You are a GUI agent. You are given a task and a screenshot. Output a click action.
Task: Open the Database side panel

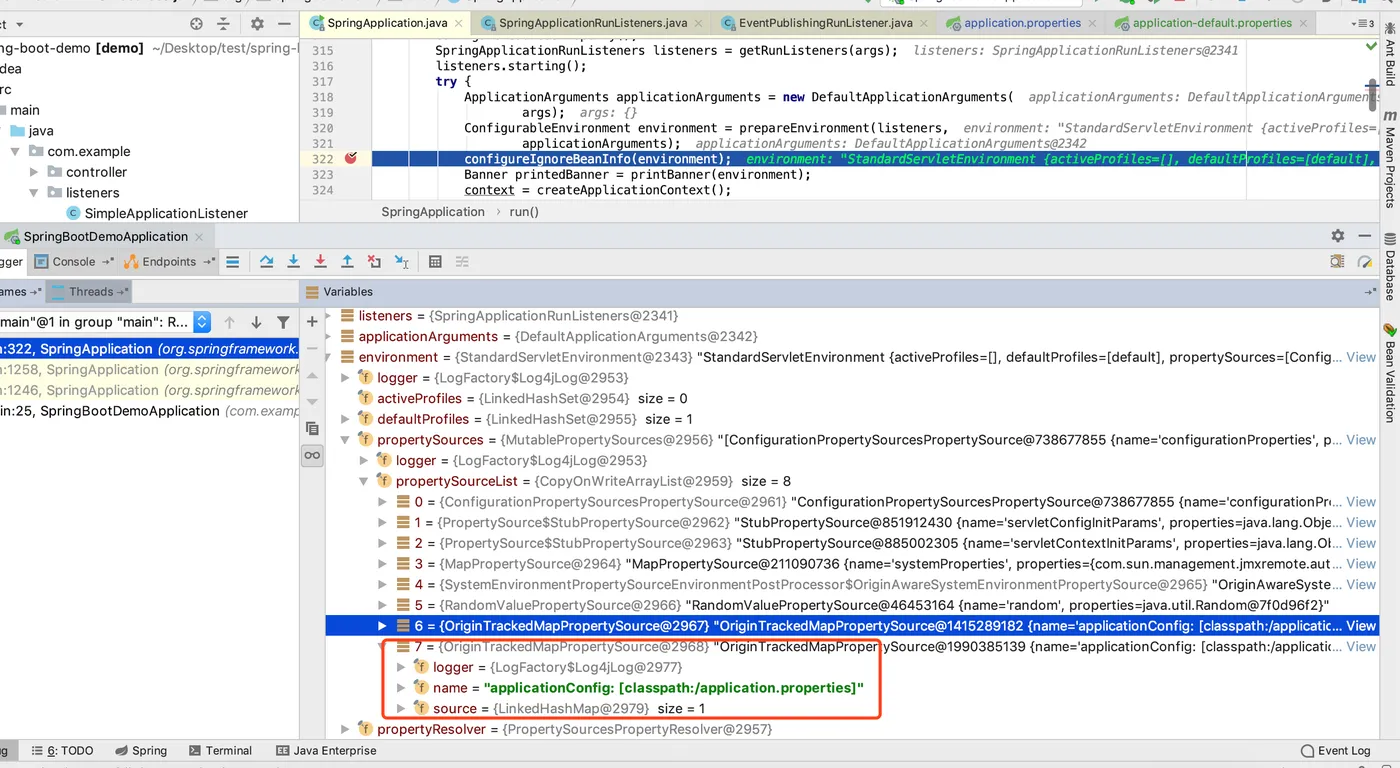click(x=1389, y=265)
